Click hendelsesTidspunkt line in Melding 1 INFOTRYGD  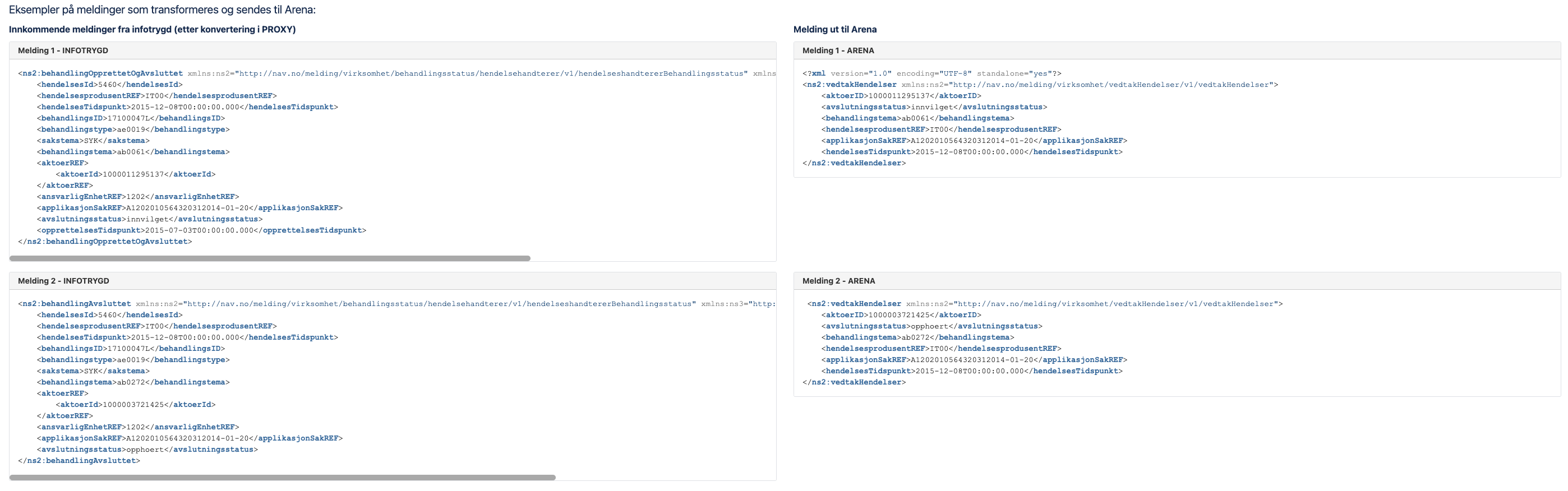pyautogui.click(x=187, y=107)
